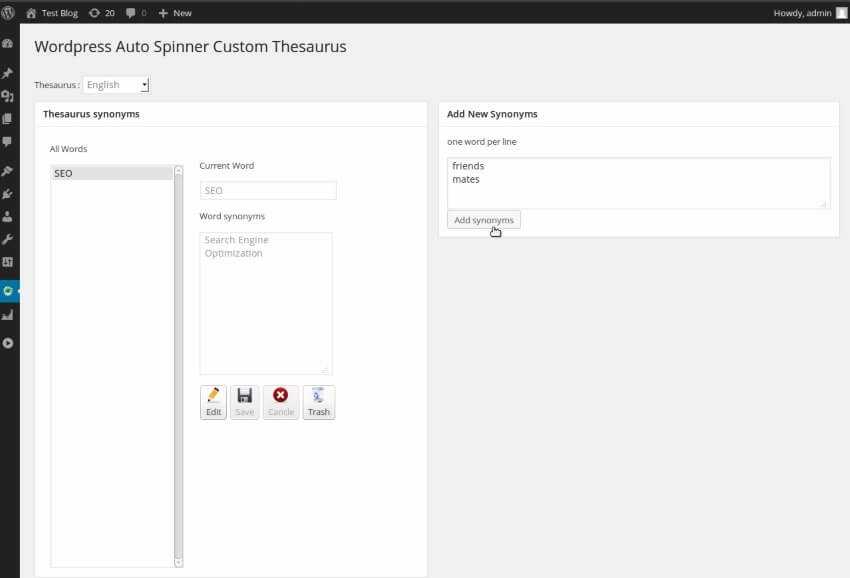Open the updates icon showing 20

pos(102,13)
